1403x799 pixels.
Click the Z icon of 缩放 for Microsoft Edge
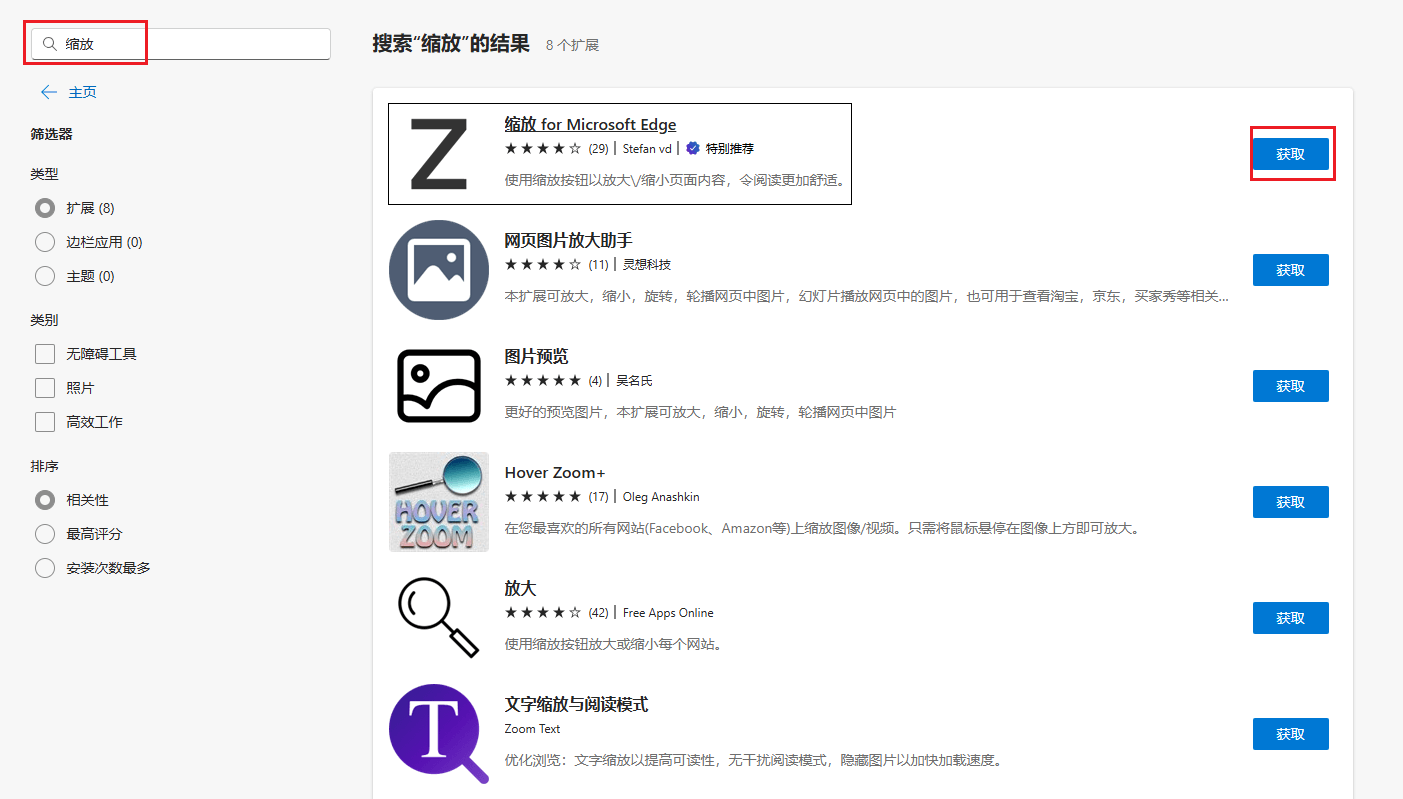point(440,152)
